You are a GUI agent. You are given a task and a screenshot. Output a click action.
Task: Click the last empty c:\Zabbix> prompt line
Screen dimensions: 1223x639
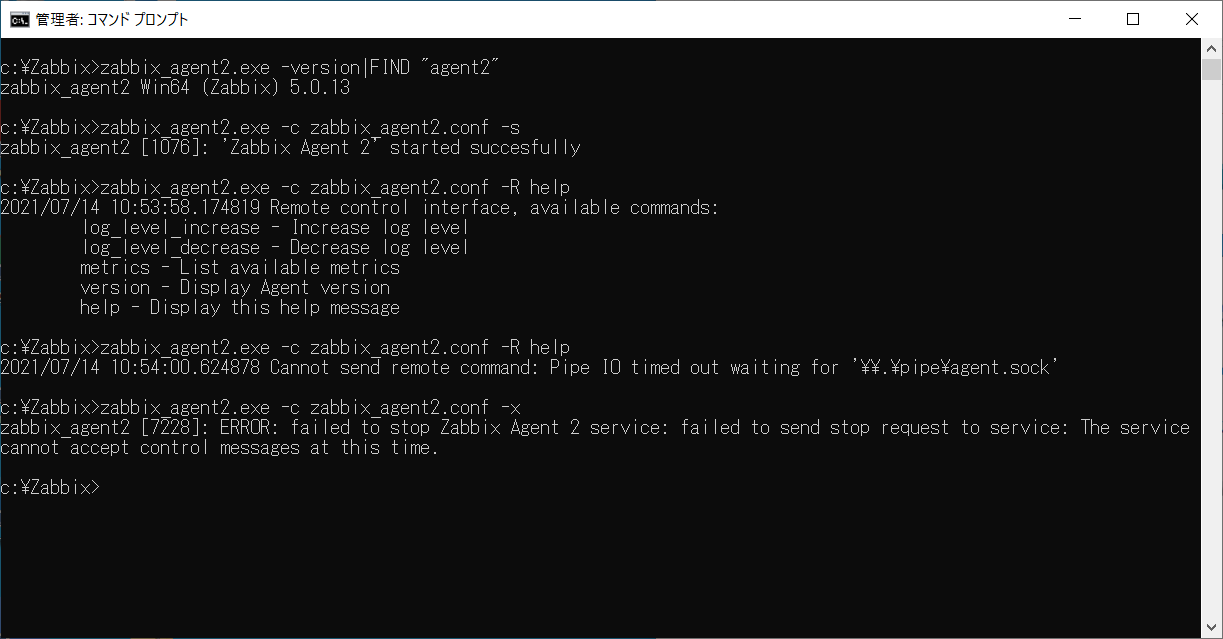click(50, 487)
